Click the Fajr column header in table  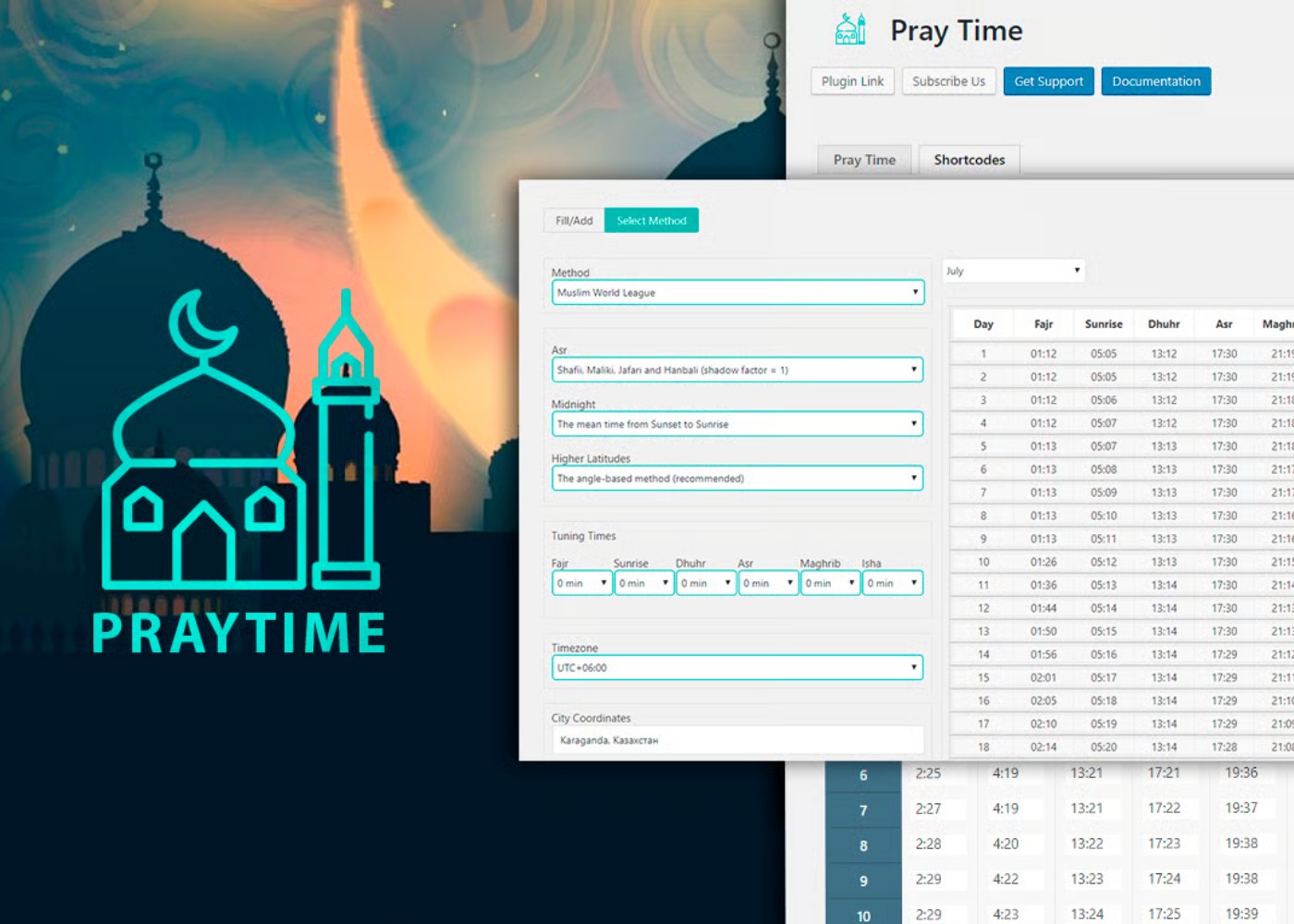[1044, 324]
